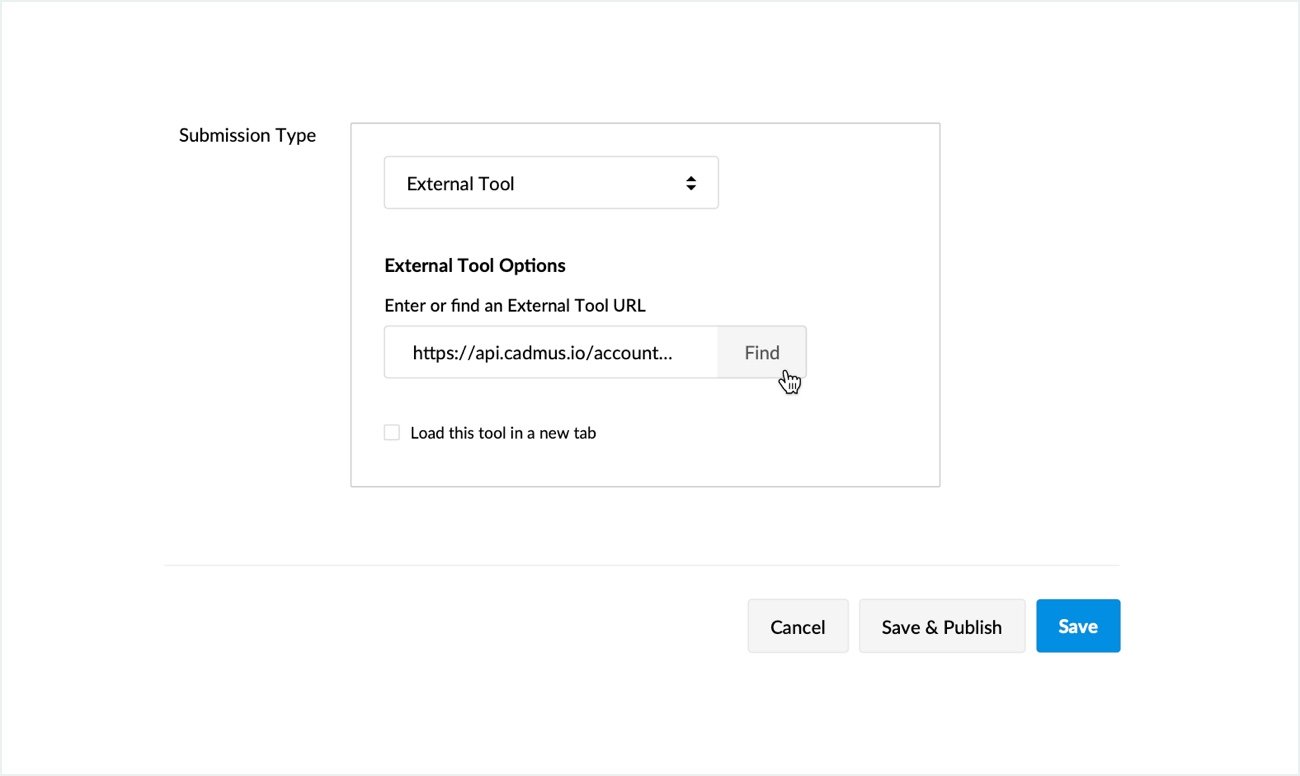Click the Enter or find External Tool URL label

515,305
